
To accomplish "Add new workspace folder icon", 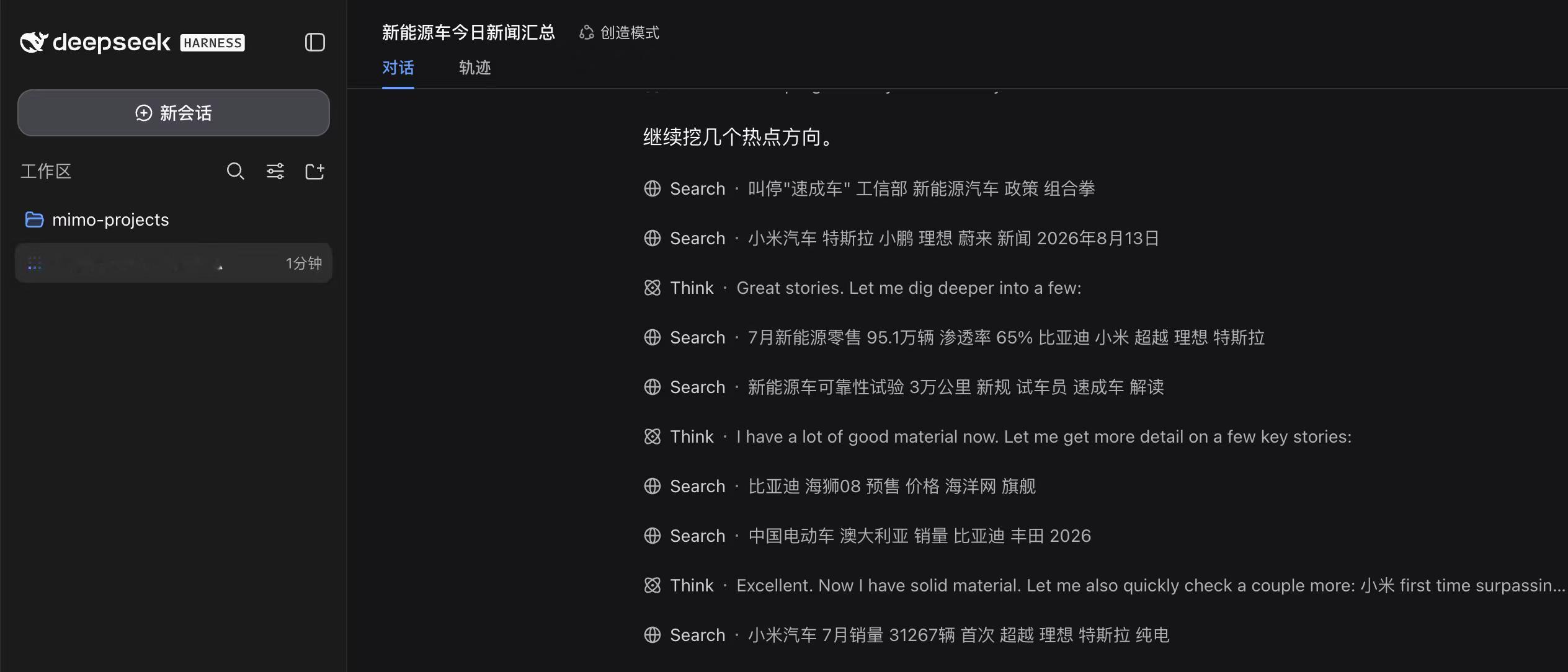I will click(315, 171).
